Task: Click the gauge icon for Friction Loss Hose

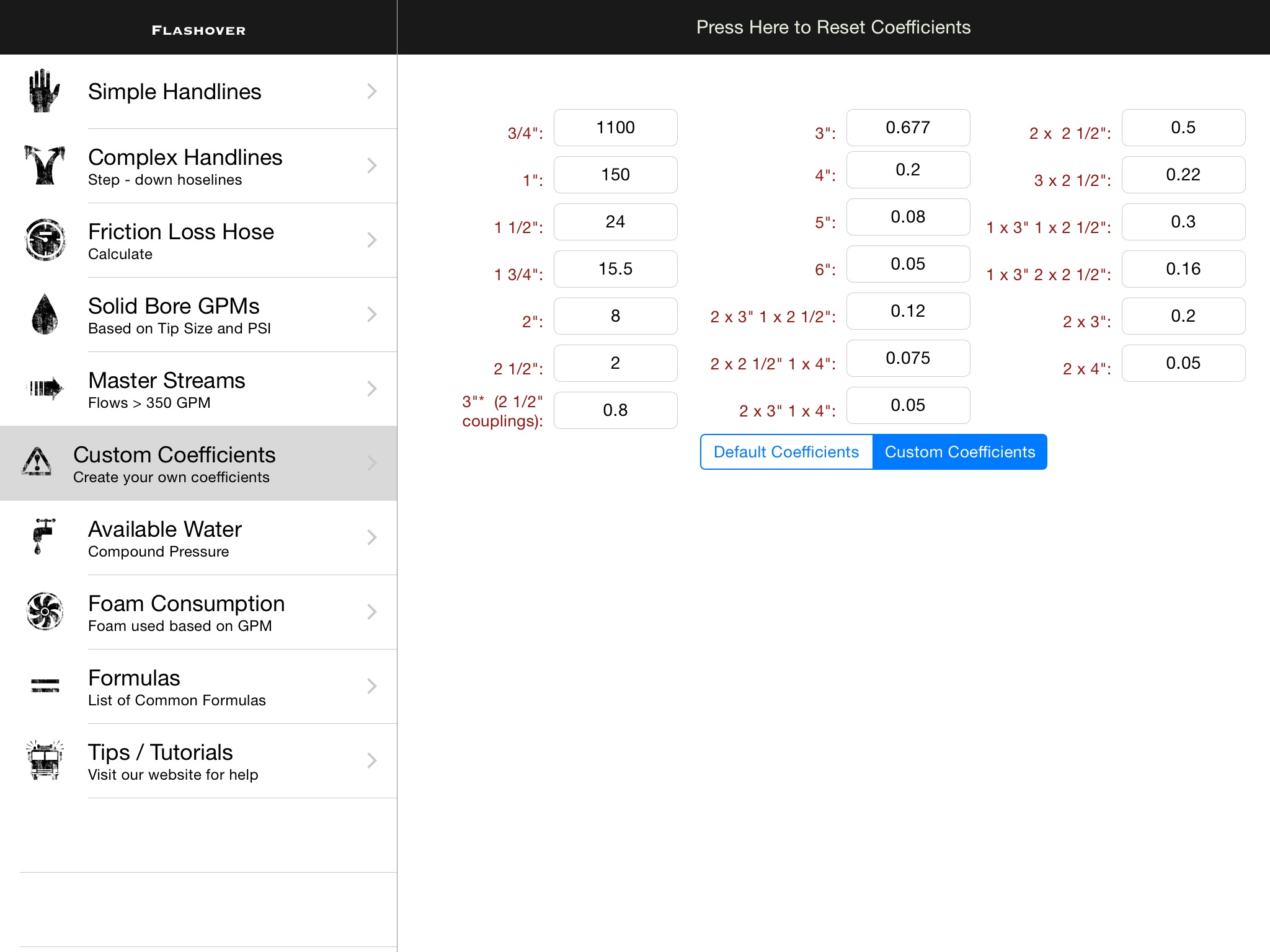Action: tap(45, 240)
